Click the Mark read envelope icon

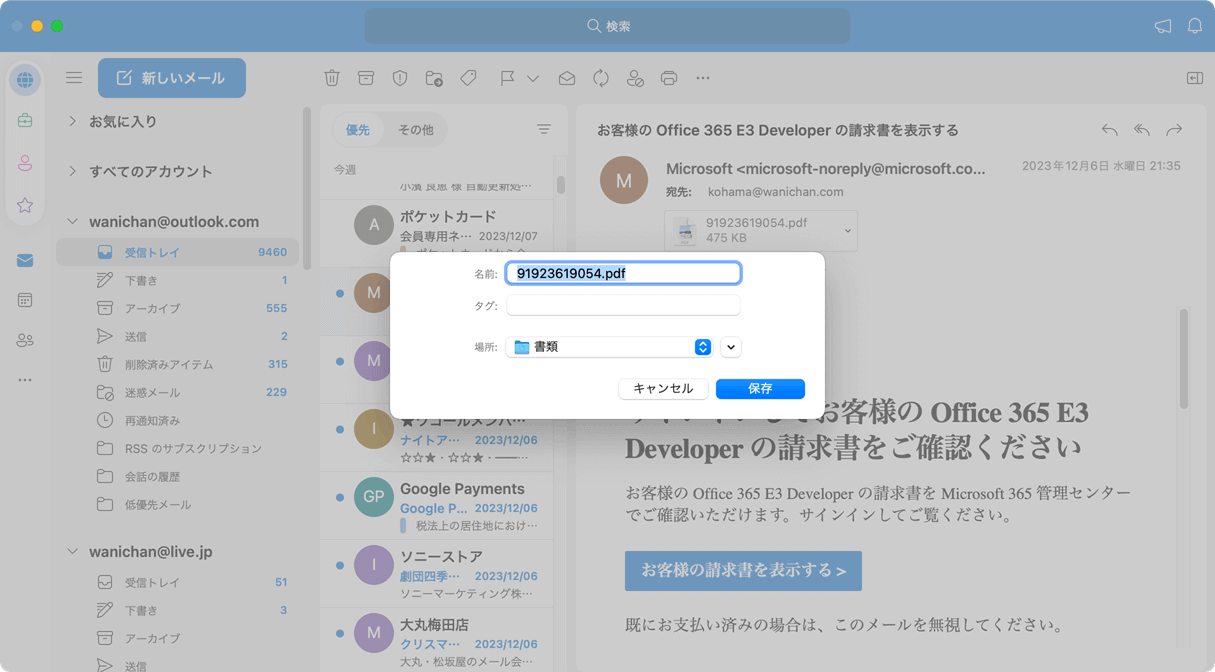click(567, 78)
